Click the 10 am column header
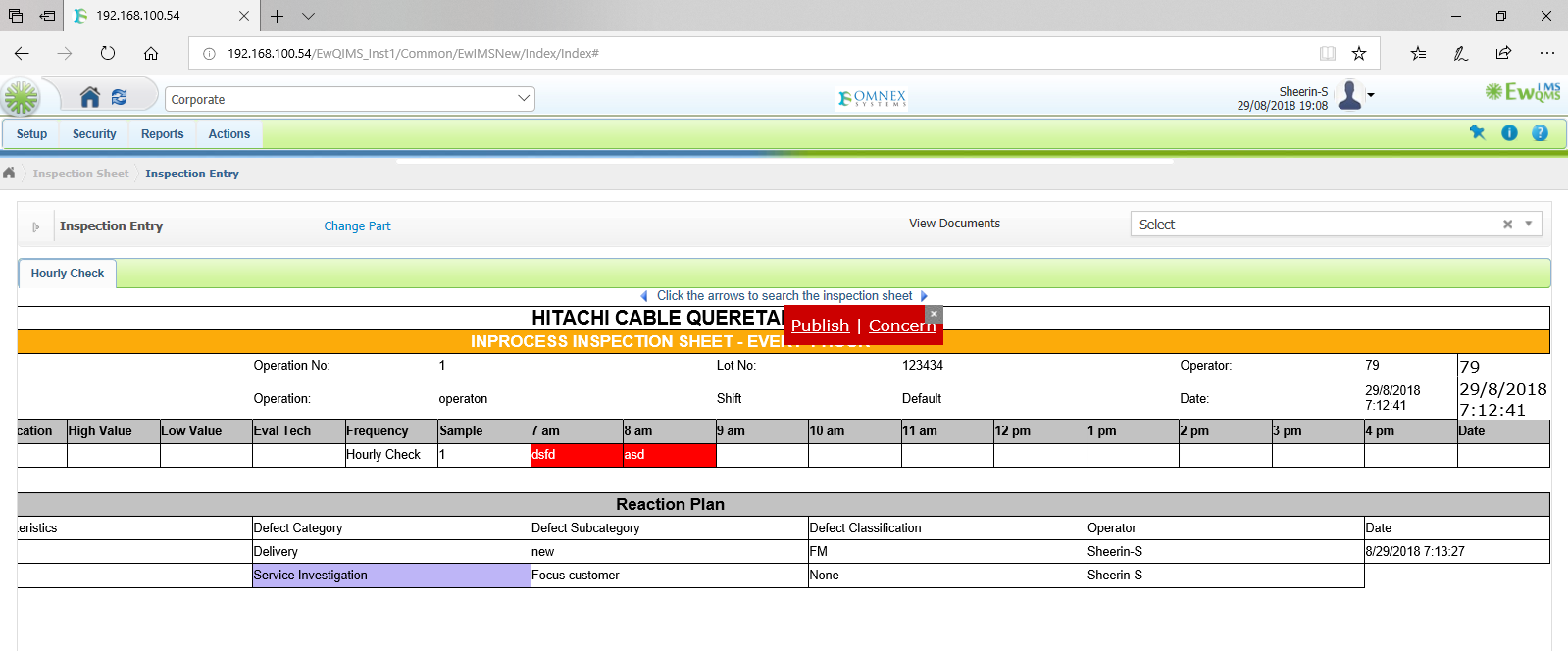This screenshot has height=651, width=1568. pyautogui.click(x=854, y=431)
